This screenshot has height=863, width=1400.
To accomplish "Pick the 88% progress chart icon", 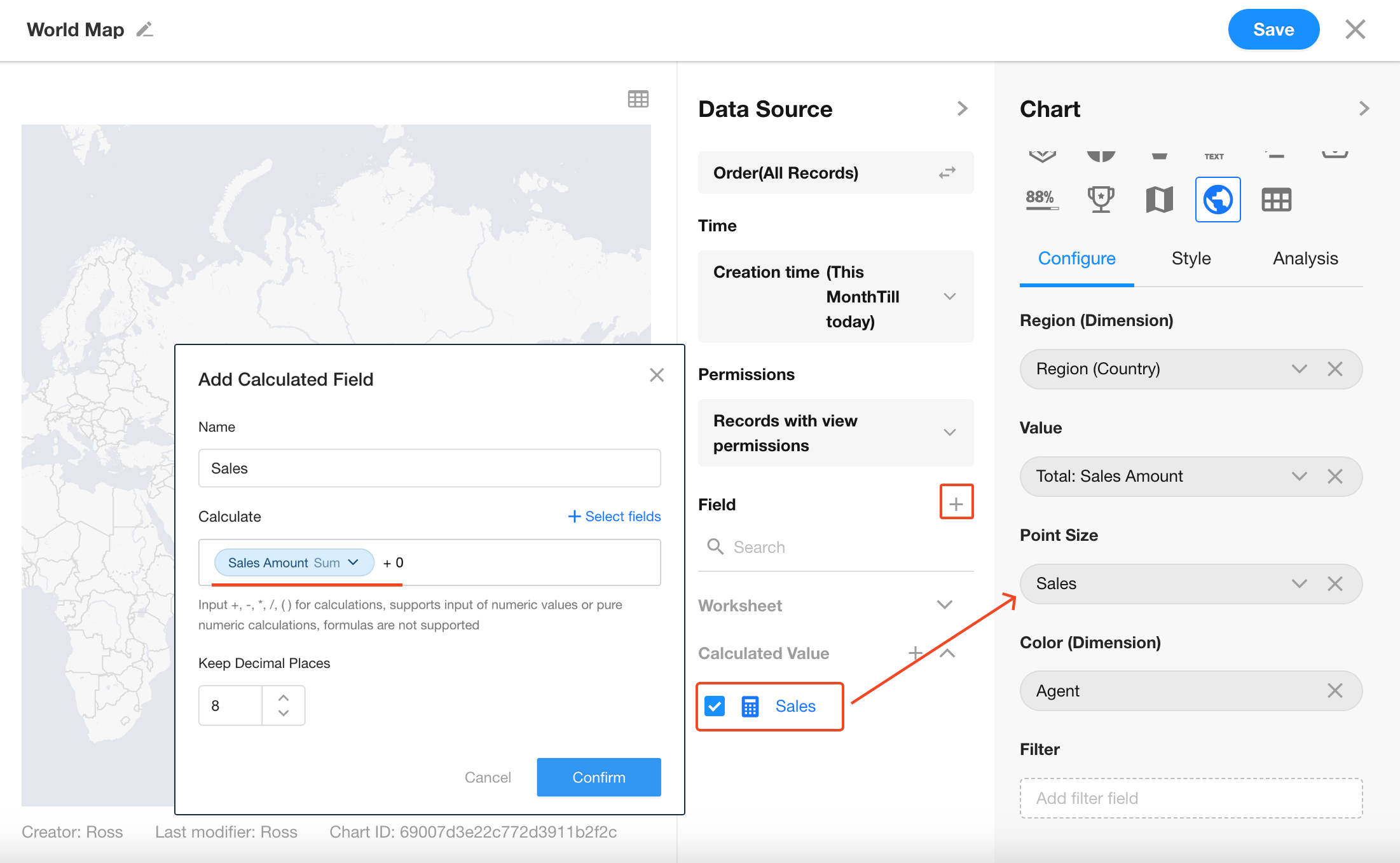I will 1041,200.
